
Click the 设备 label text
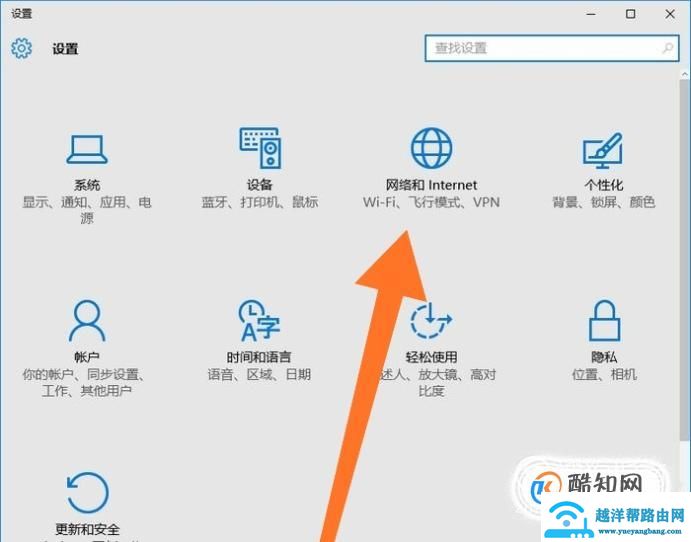tap(260, 185)
